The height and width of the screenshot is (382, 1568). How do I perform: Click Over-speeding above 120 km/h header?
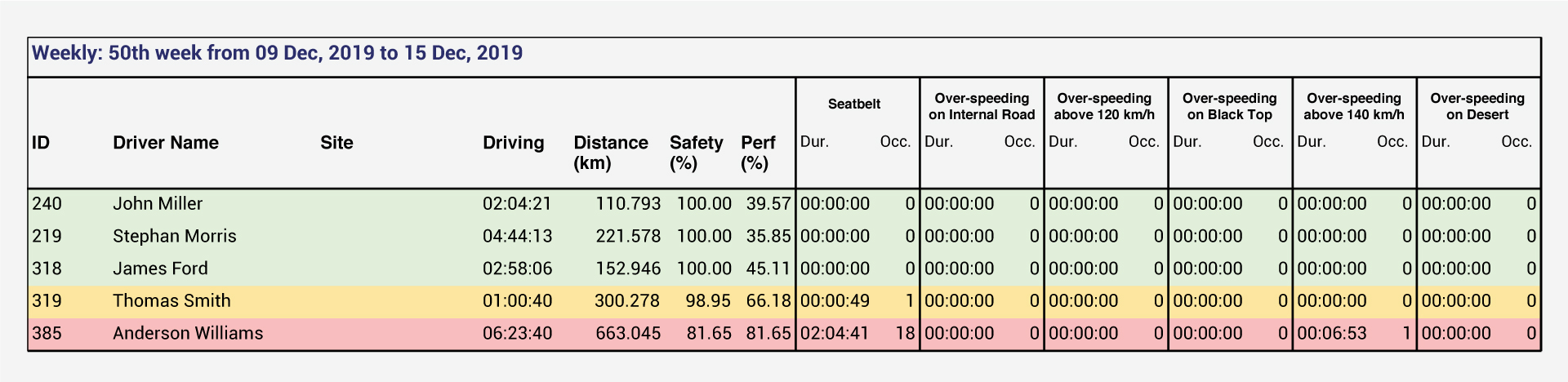coord(1104,107)
